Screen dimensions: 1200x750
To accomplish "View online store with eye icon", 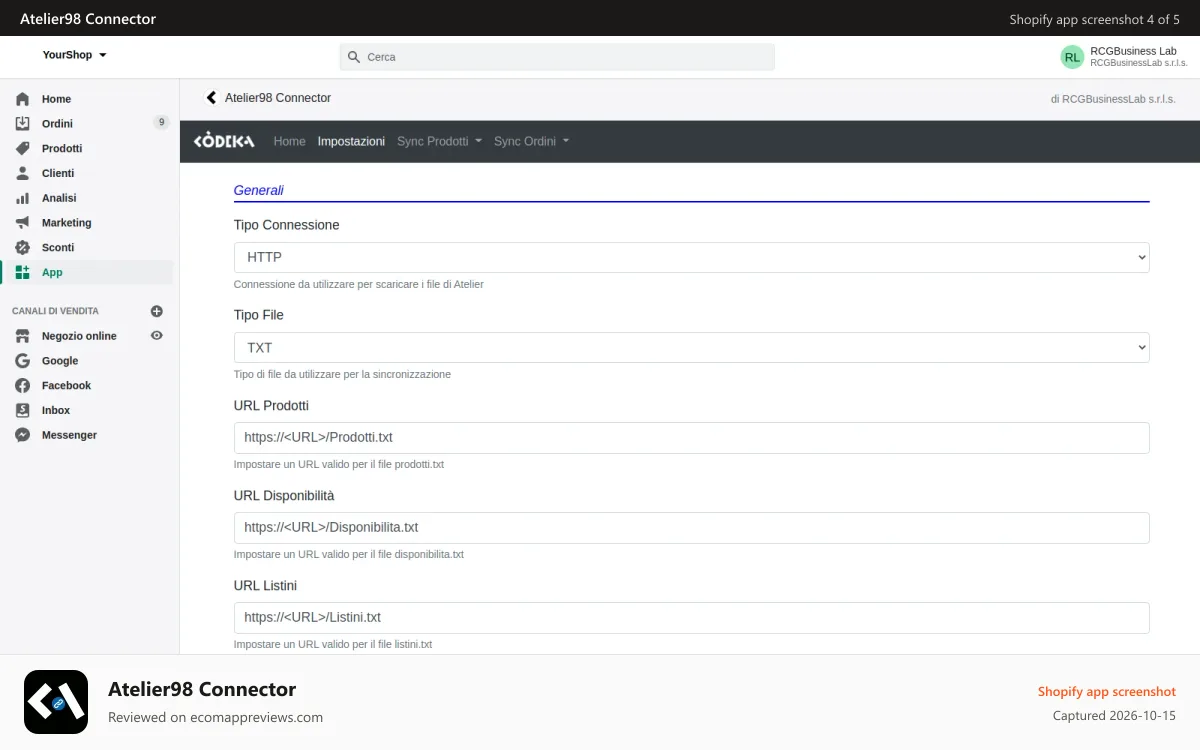I will [x=156, y=336].
